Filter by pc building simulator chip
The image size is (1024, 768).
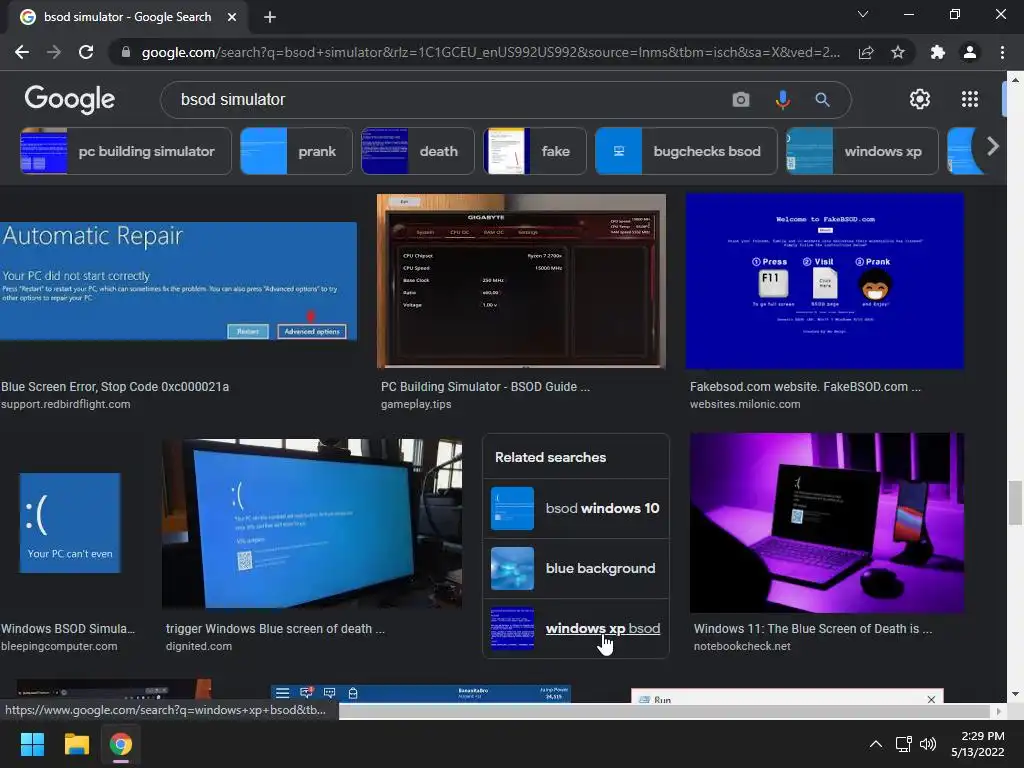pos(125,151)
